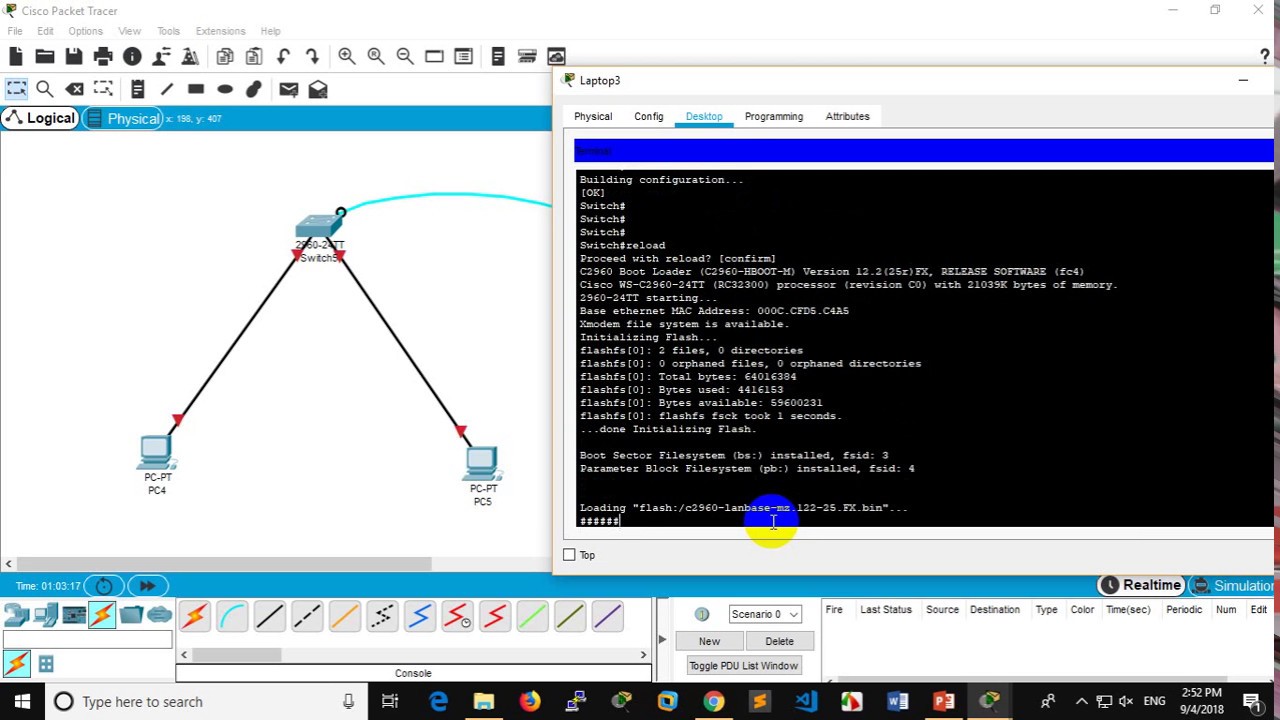This screenshot has width=1280, height=720.
Task: Open the Extensions menu
Action: (x=220, y=31)
